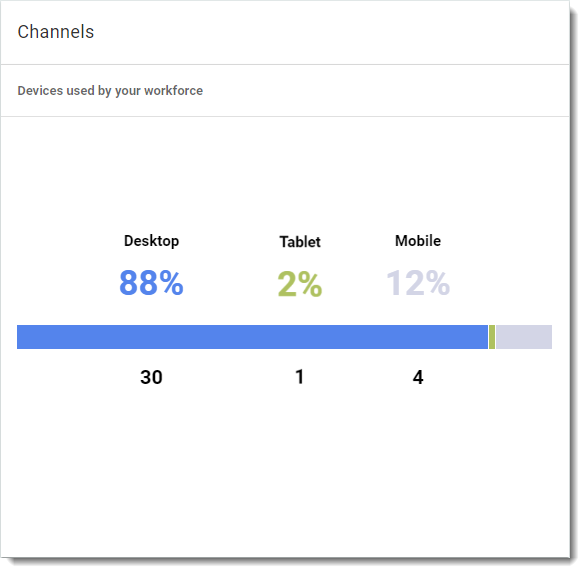
Task: Click the blue Desktop bar segment
Action: 252,337
